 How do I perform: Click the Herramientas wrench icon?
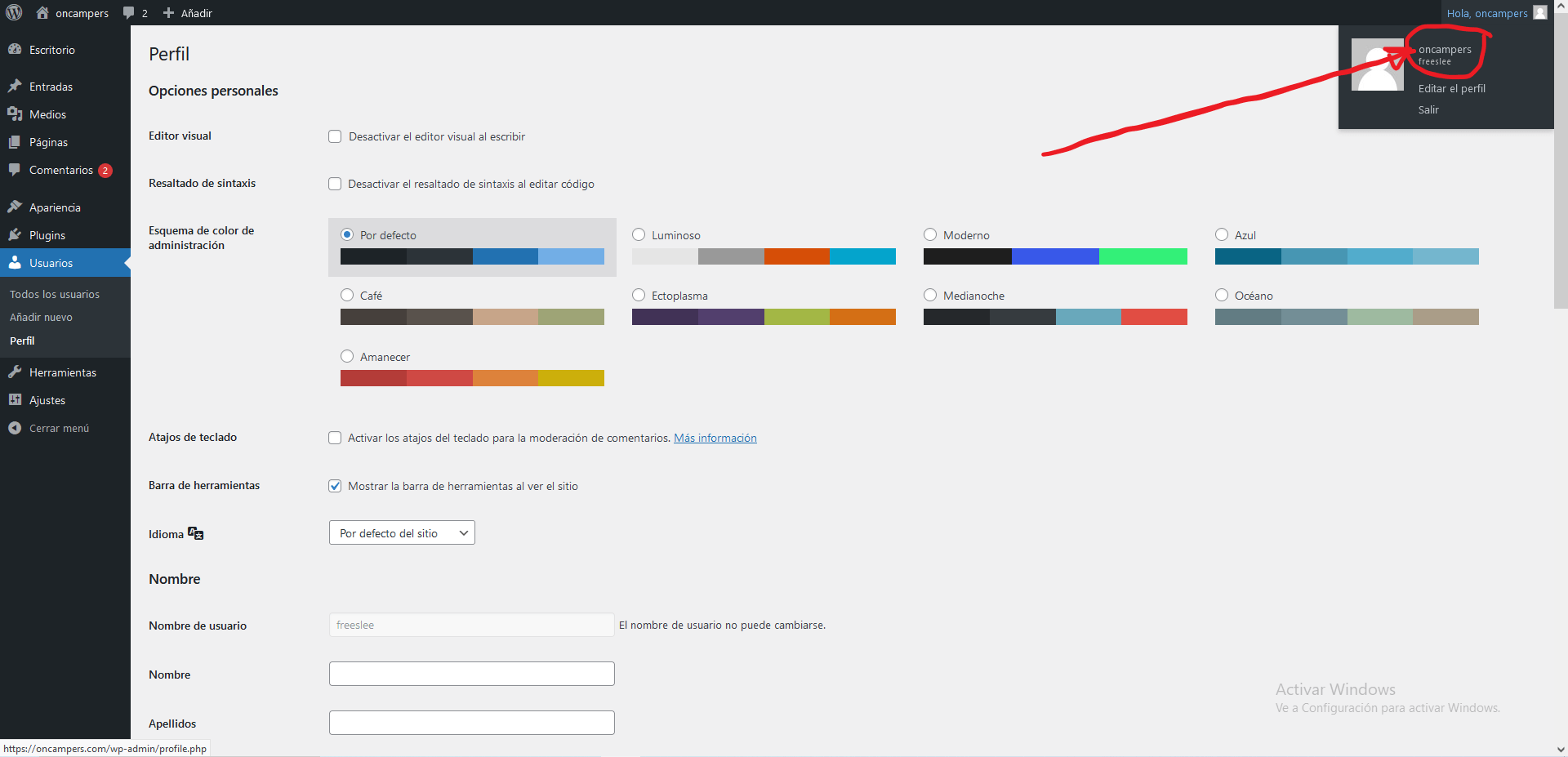pos(15,372)
